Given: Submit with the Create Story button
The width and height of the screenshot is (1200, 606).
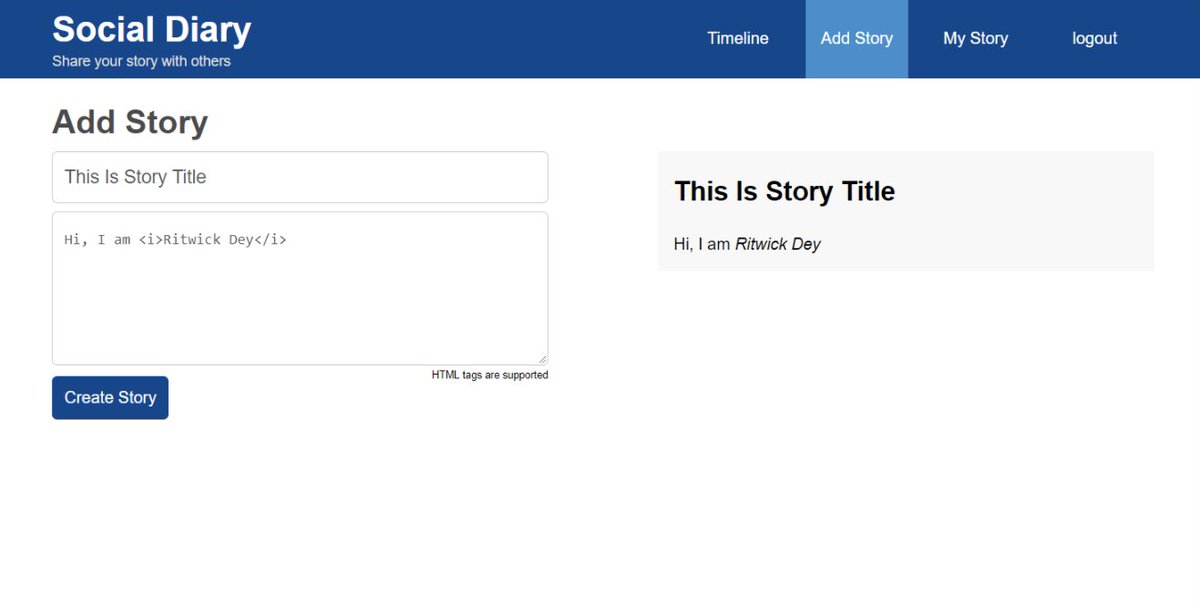Looking at the screenshot, I should [110, 398].
